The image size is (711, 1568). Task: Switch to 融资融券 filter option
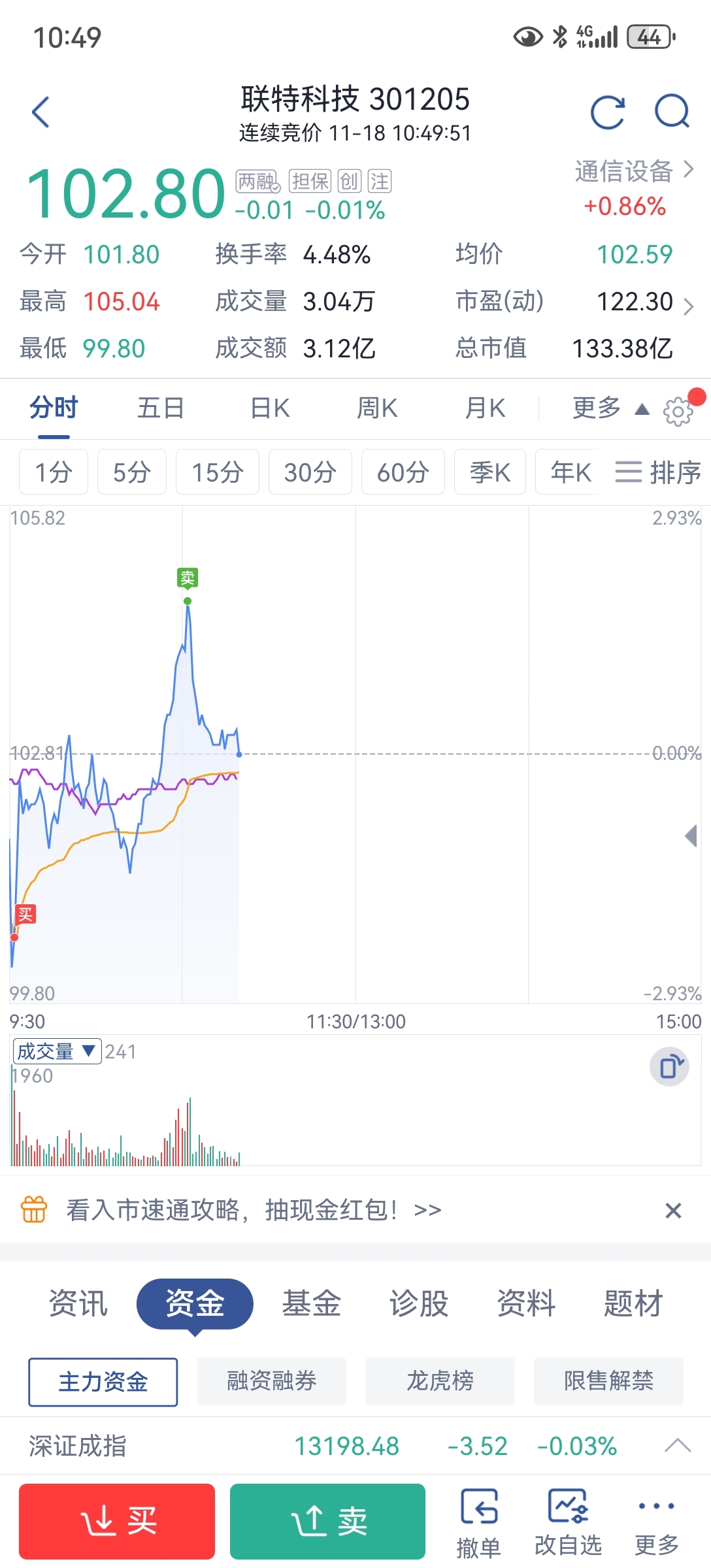(x=271, y=1382)
